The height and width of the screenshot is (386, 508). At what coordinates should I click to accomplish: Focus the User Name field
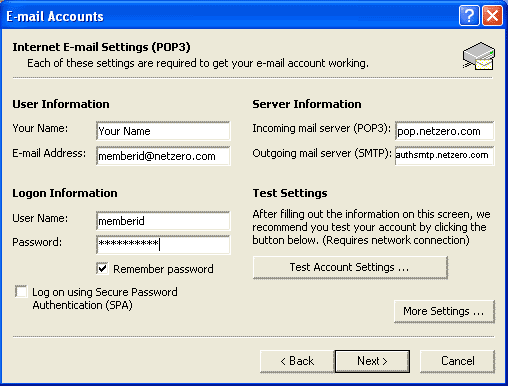(163, 221)
